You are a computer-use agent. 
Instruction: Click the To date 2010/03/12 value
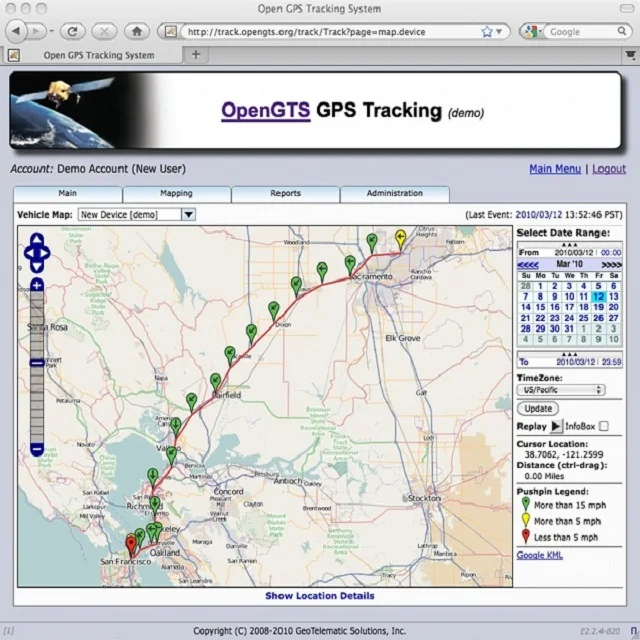click(x=576, y=362)
